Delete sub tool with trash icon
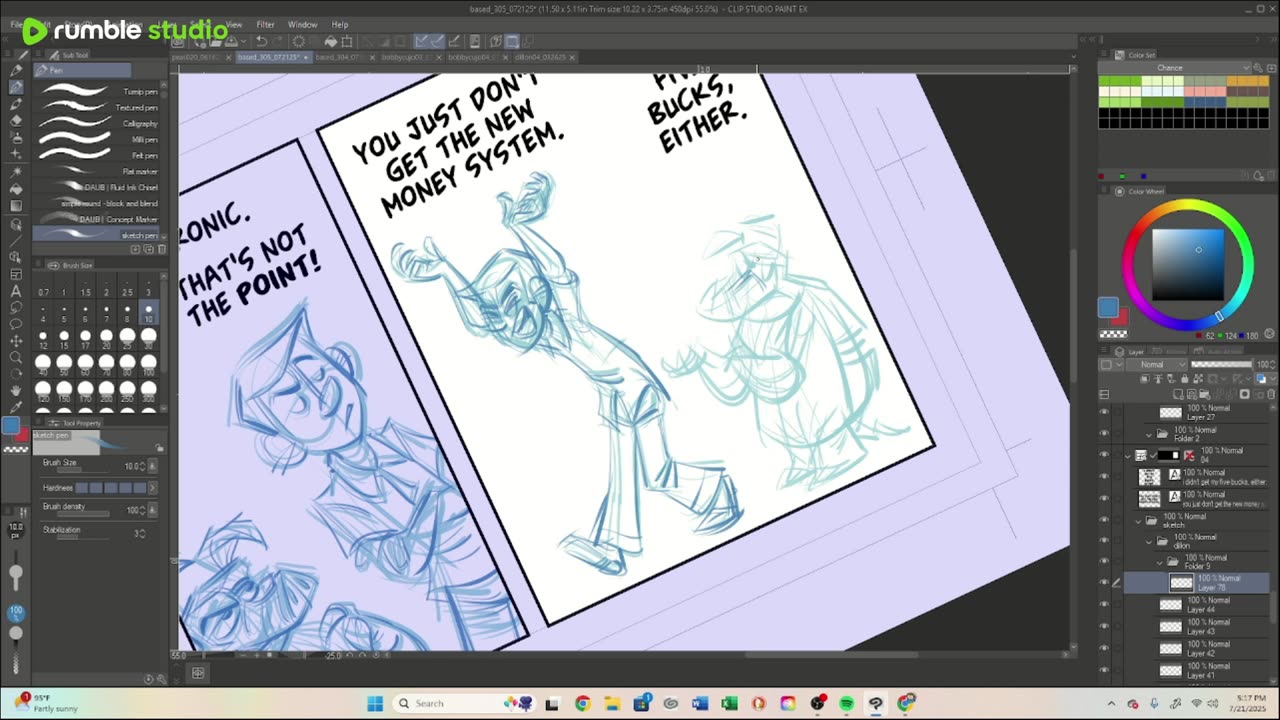This screenshot has height=720, width=1280. pos(162,249)
